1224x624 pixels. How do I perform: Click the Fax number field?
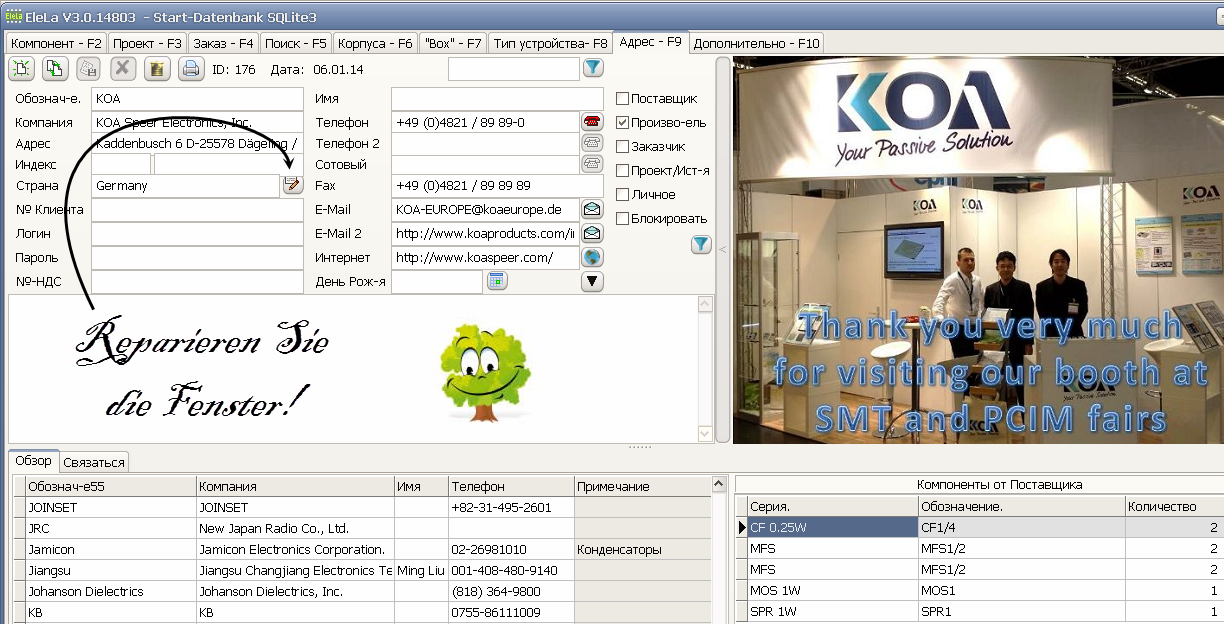click(497, 185)
